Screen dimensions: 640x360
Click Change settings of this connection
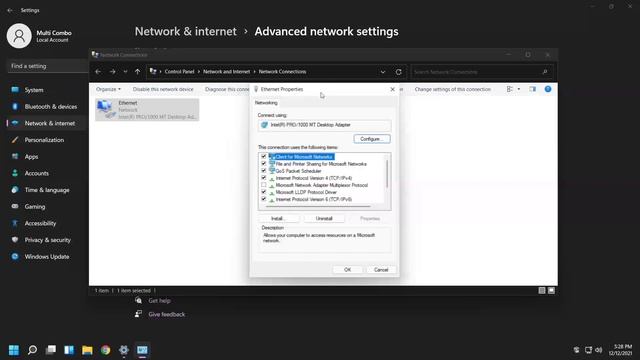(453, 89)
